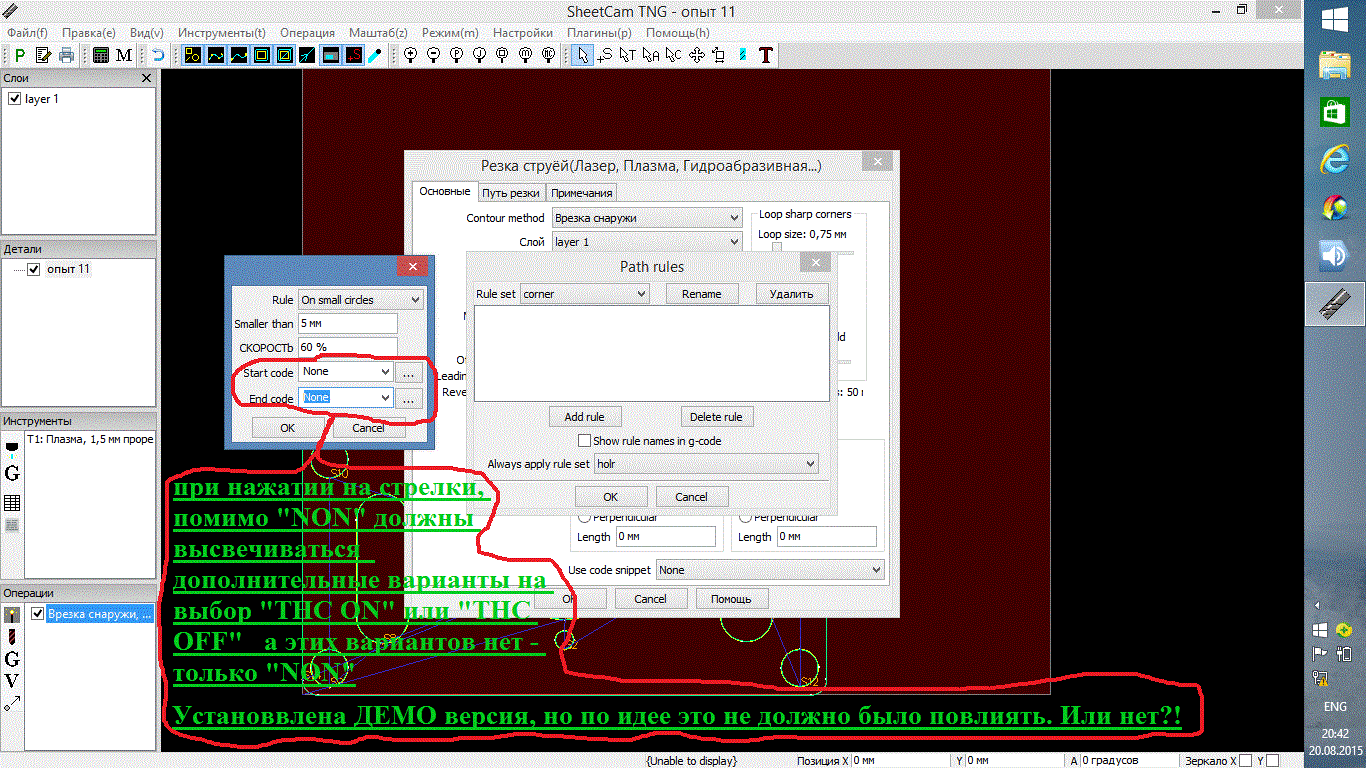Uncheck the Врезка снаружи operation checkbox
Screen dimensions: 1366x768
tap(38, 613)
